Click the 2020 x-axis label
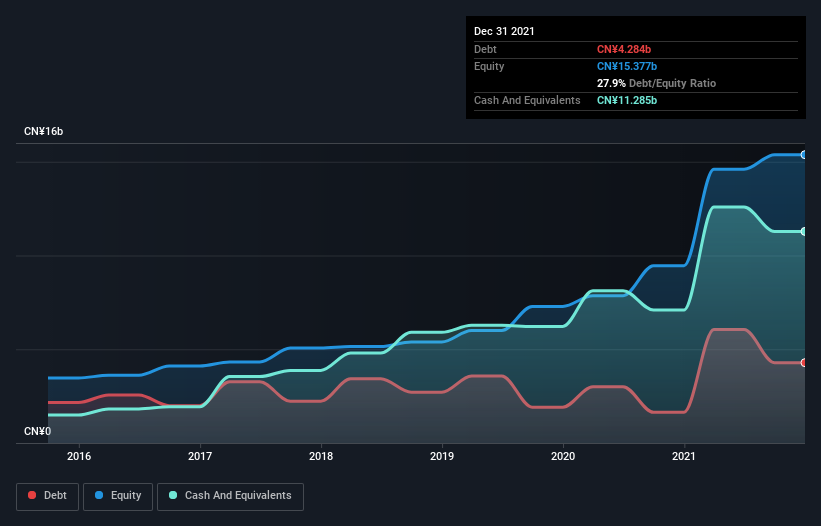Screen dimensions: 821x526 pos(563,456)
